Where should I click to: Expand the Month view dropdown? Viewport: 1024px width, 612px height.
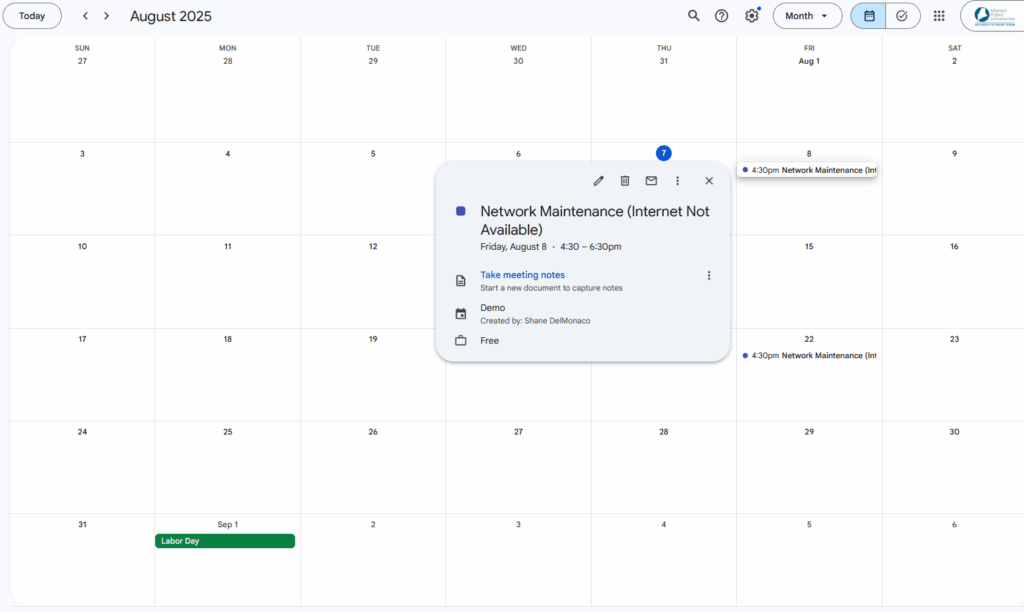807,16
